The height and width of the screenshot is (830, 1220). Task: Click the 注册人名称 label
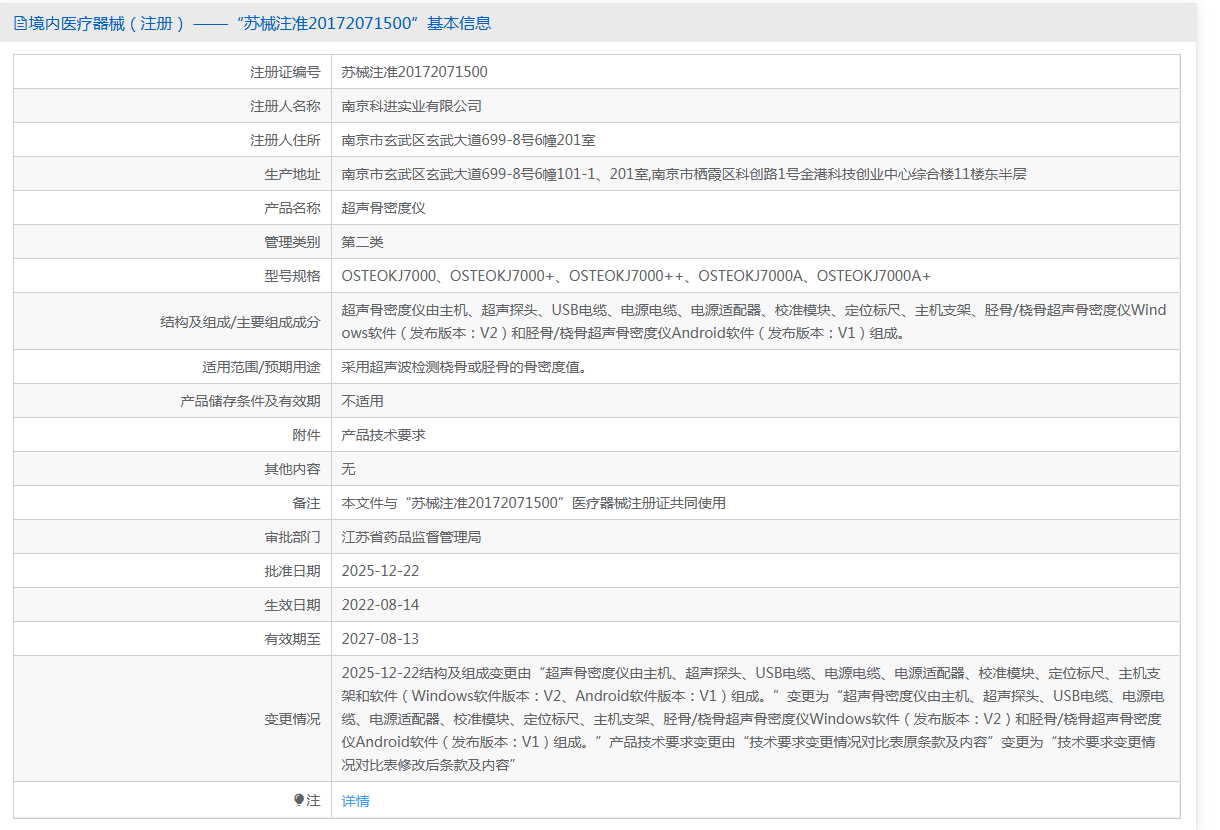point(285,106)
